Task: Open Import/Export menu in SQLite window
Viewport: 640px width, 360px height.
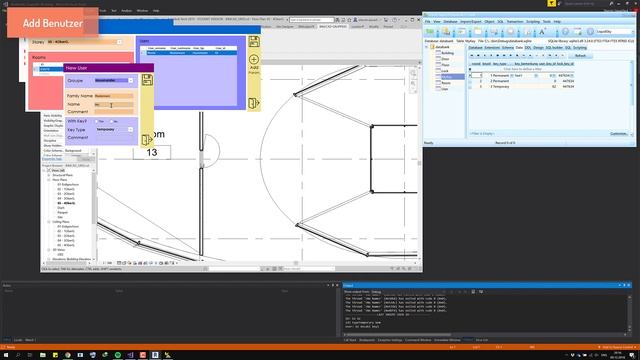Action: [x=471, y=22]
